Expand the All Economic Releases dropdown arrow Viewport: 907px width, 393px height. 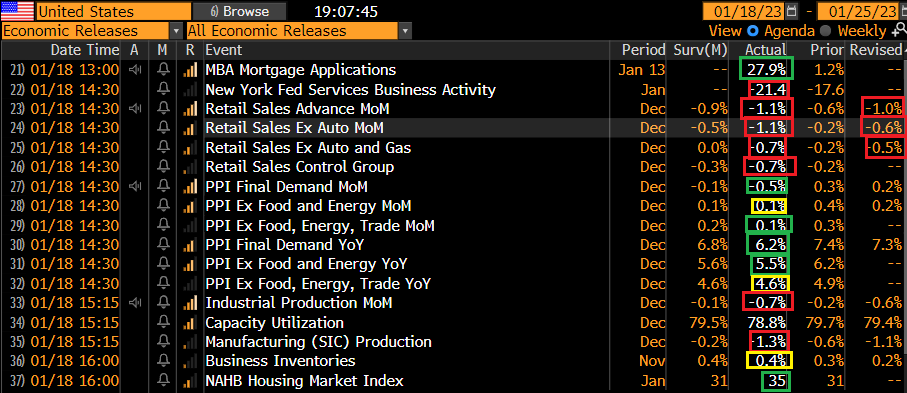405,31
